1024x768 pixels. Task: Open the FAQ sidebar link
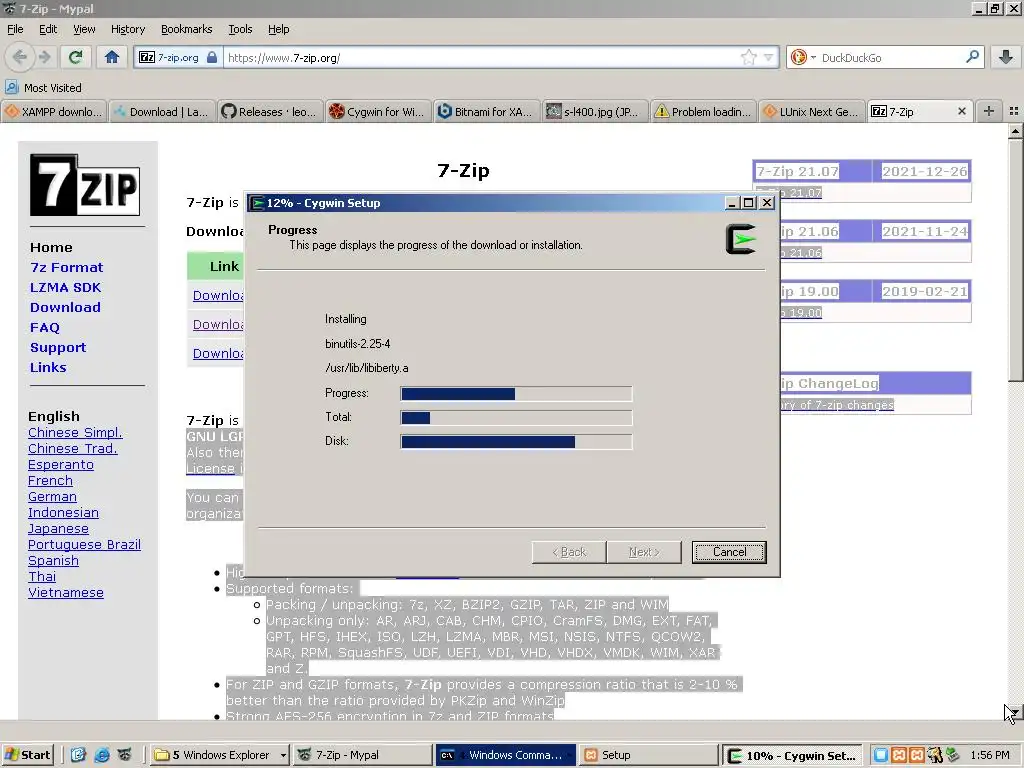[x=44, y=327]
